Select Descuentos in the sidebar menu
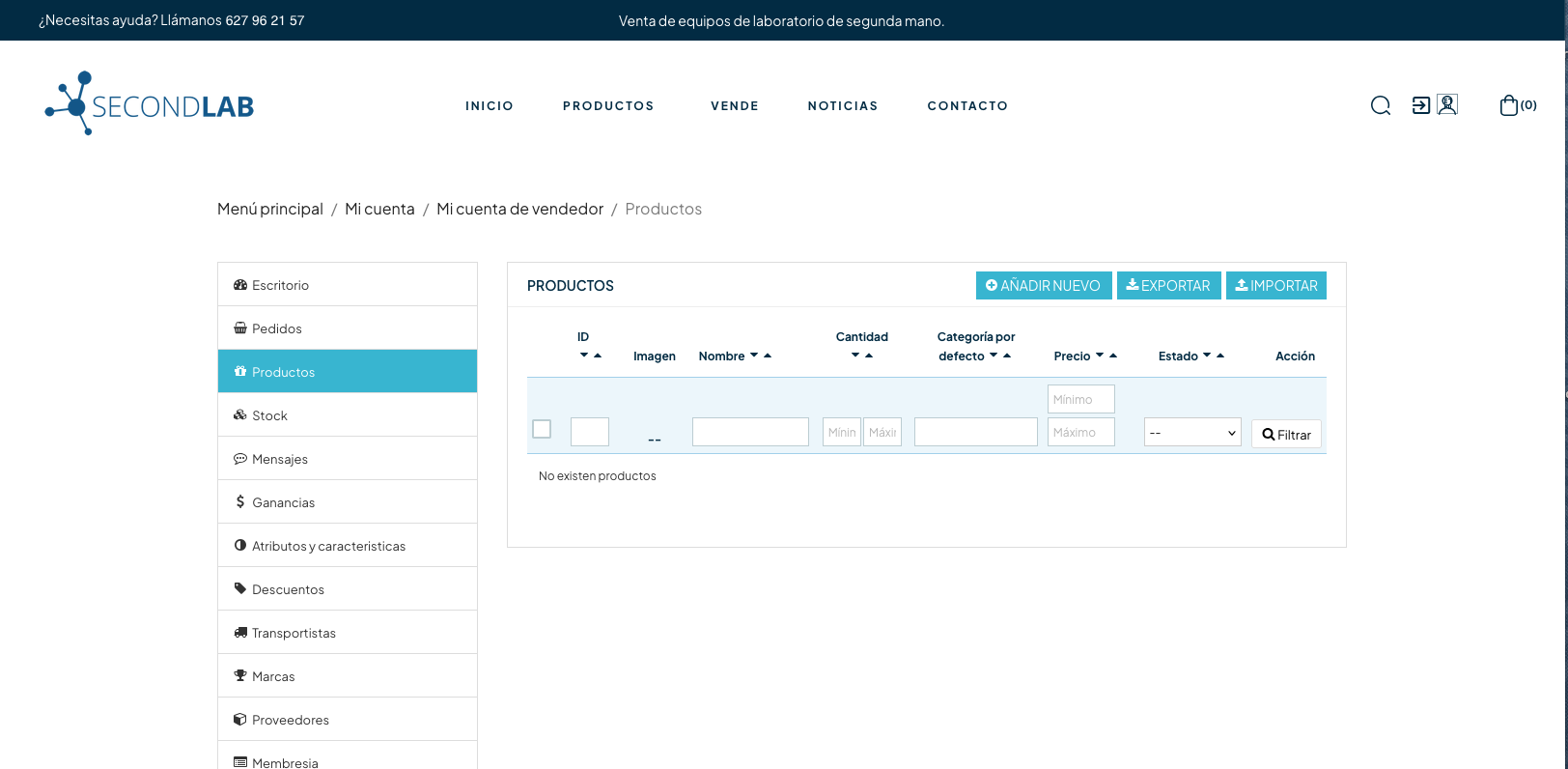1568x769 pixels. coord(288,589)
